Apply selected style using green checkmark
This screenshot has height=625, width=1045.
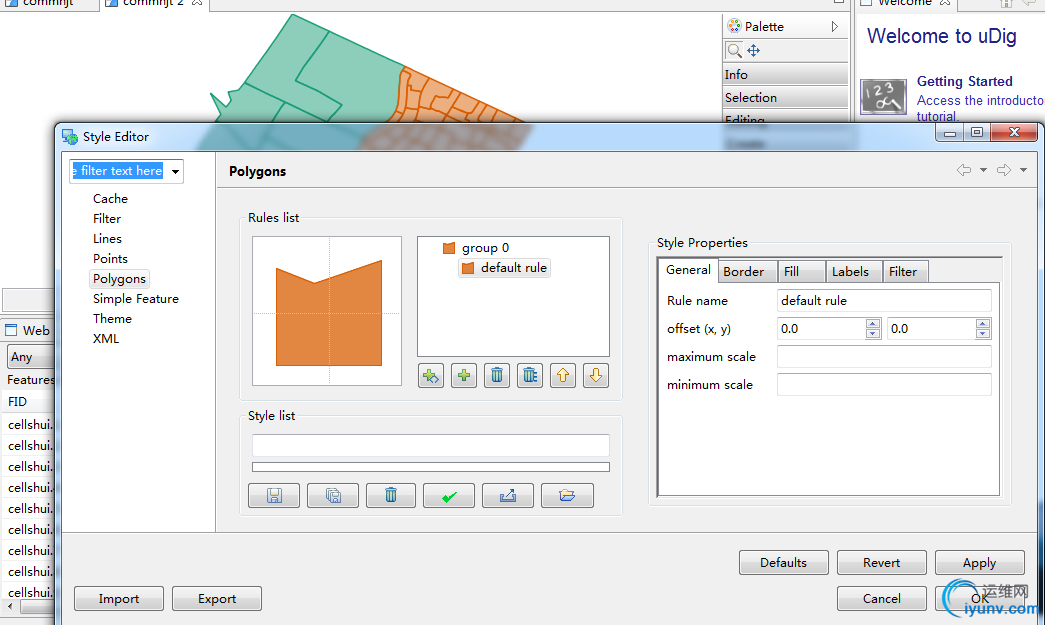(x=449, y=496)
